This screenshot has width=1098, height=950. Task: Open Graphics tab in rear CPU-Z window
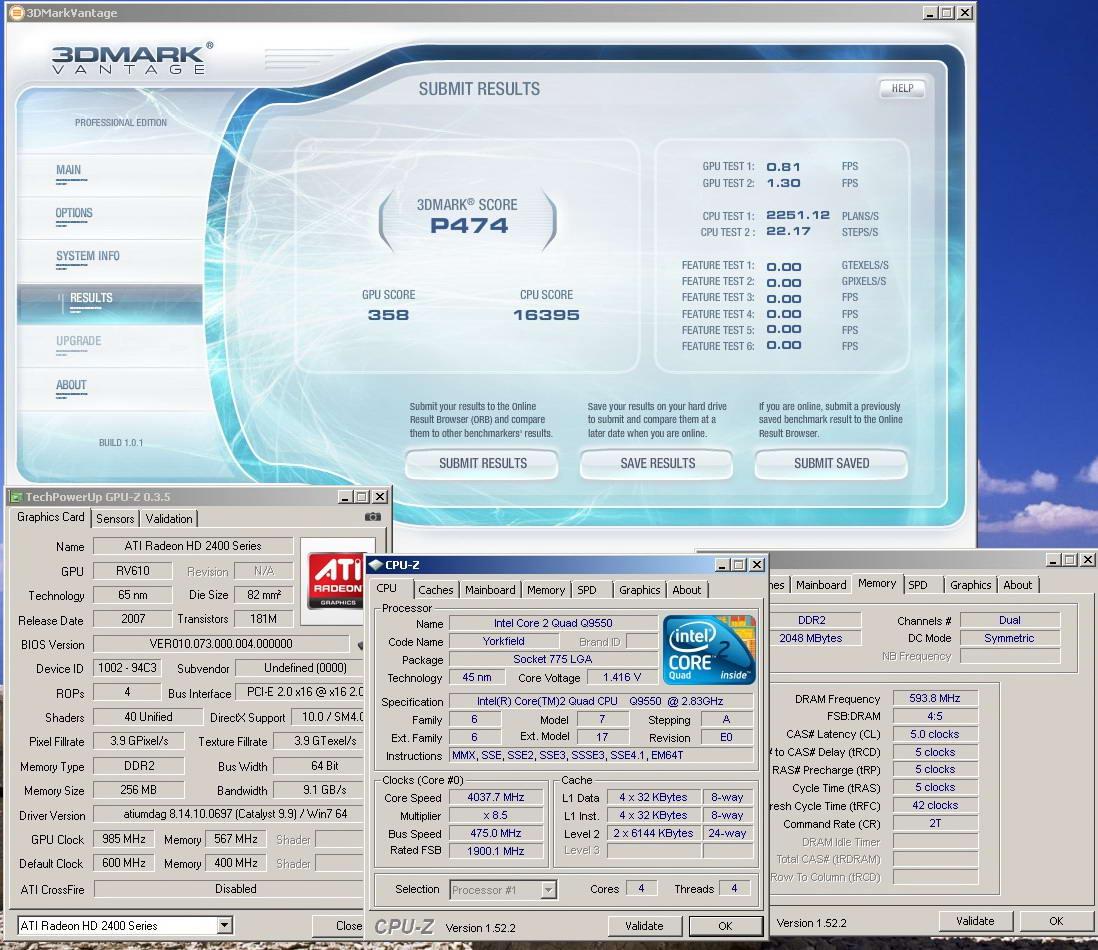tap(971, 585)
